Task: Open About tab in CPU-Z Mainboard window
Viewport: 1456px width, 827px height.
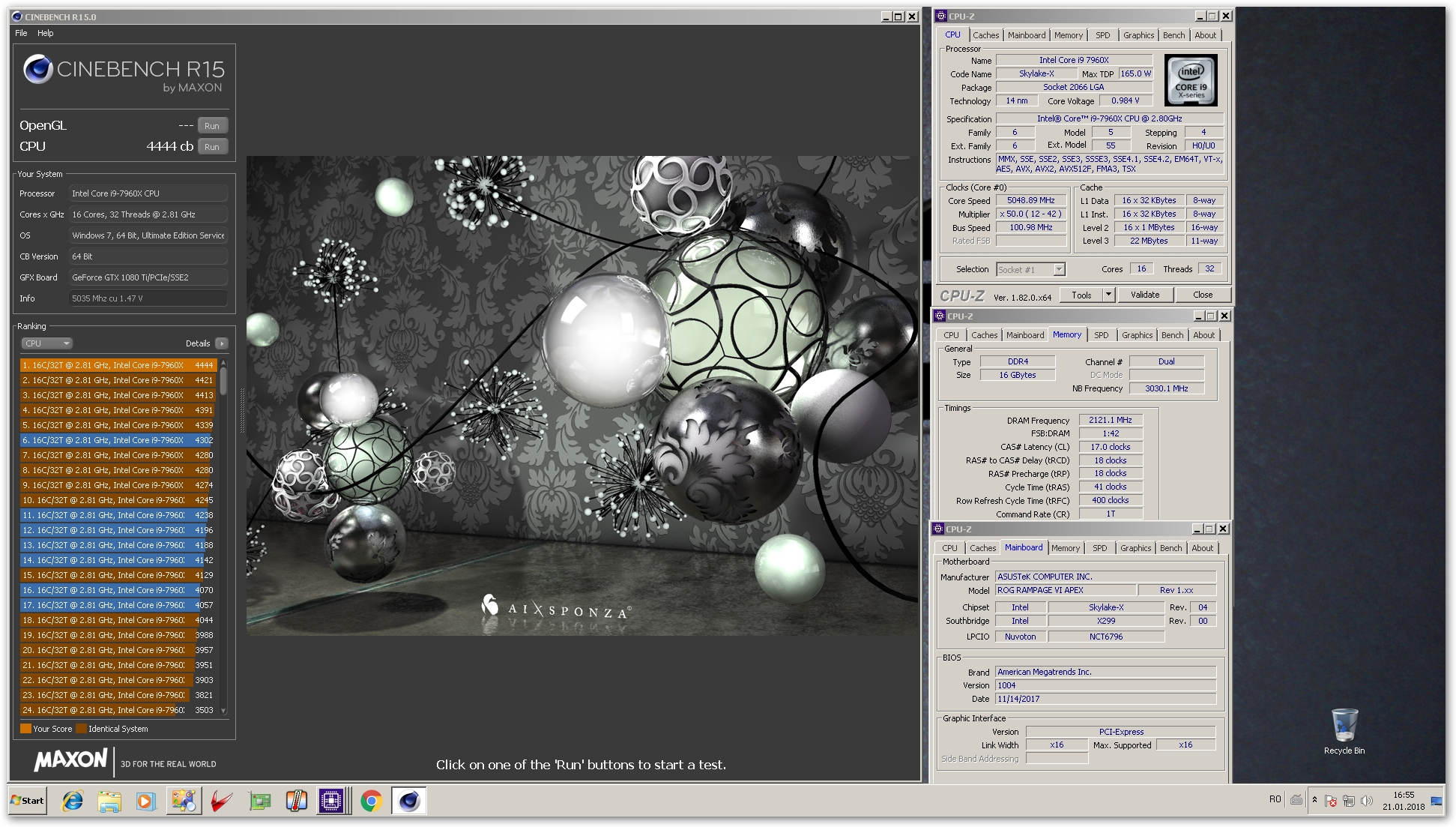Action: pyautogui.click(x=1203, y=548)
